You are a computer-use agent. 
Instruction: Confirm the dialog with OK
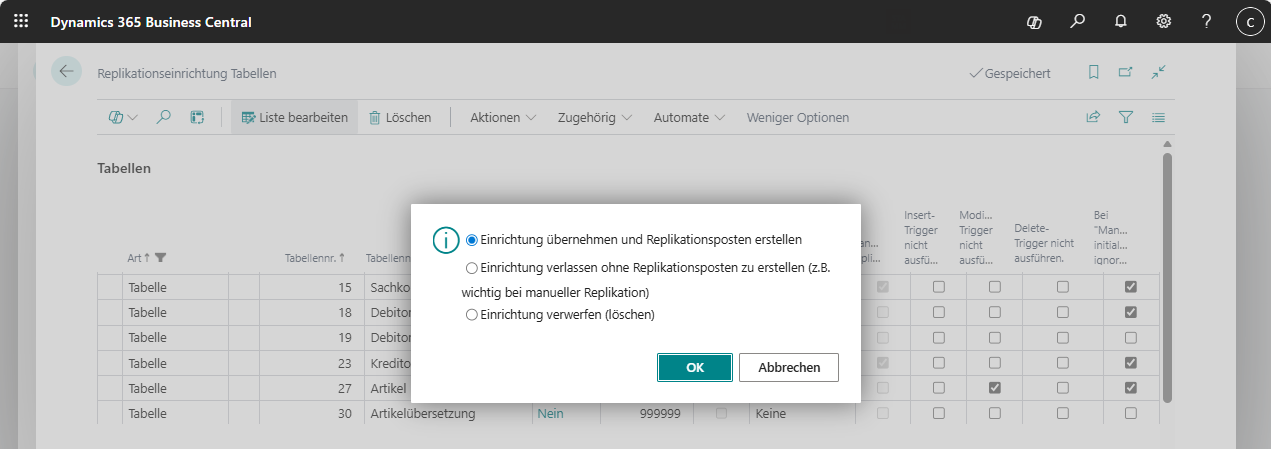[x=695, y=367]
